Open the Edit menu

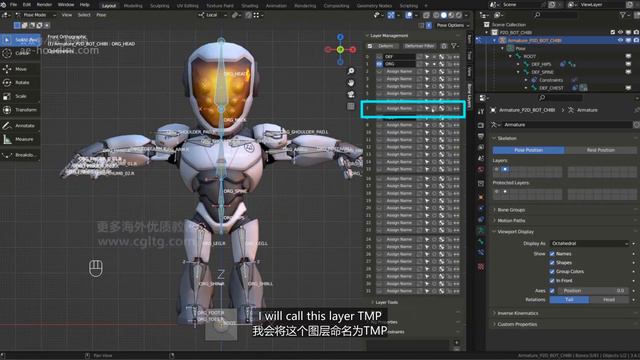[x=27, y=5]
